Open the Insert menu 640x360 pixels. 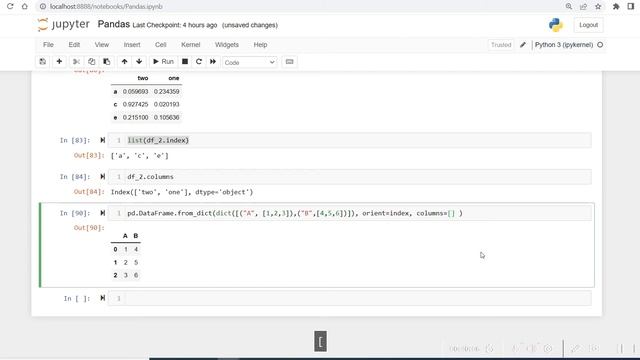[x=132, y=45]
